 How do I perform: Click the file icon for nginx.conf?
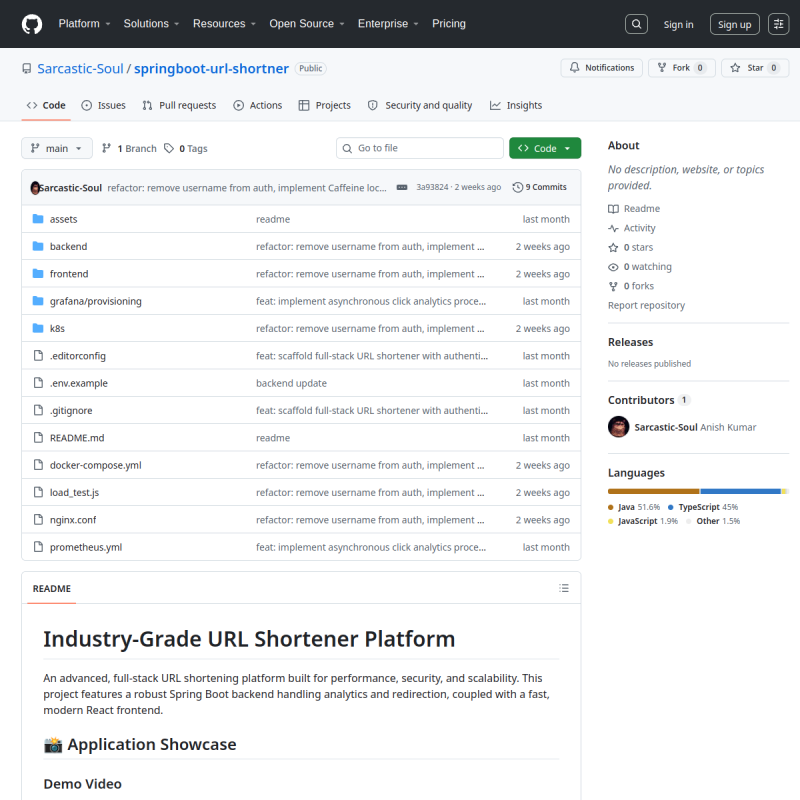(38, 519)
